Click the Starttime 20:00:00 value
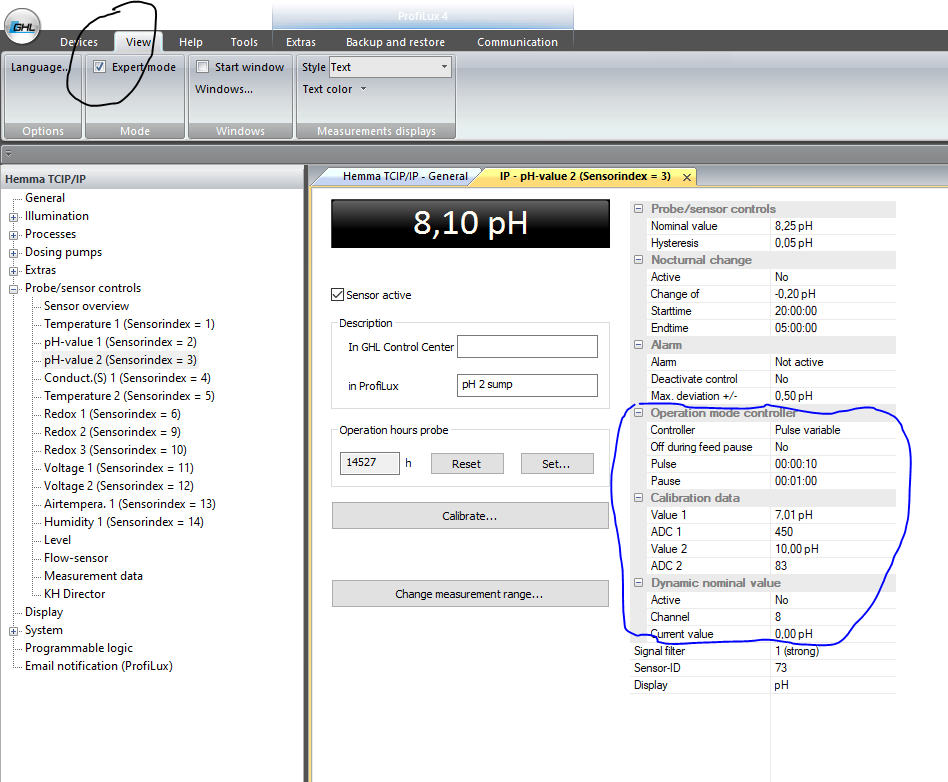This screenshot has height=782, width=948. point(833,311)
